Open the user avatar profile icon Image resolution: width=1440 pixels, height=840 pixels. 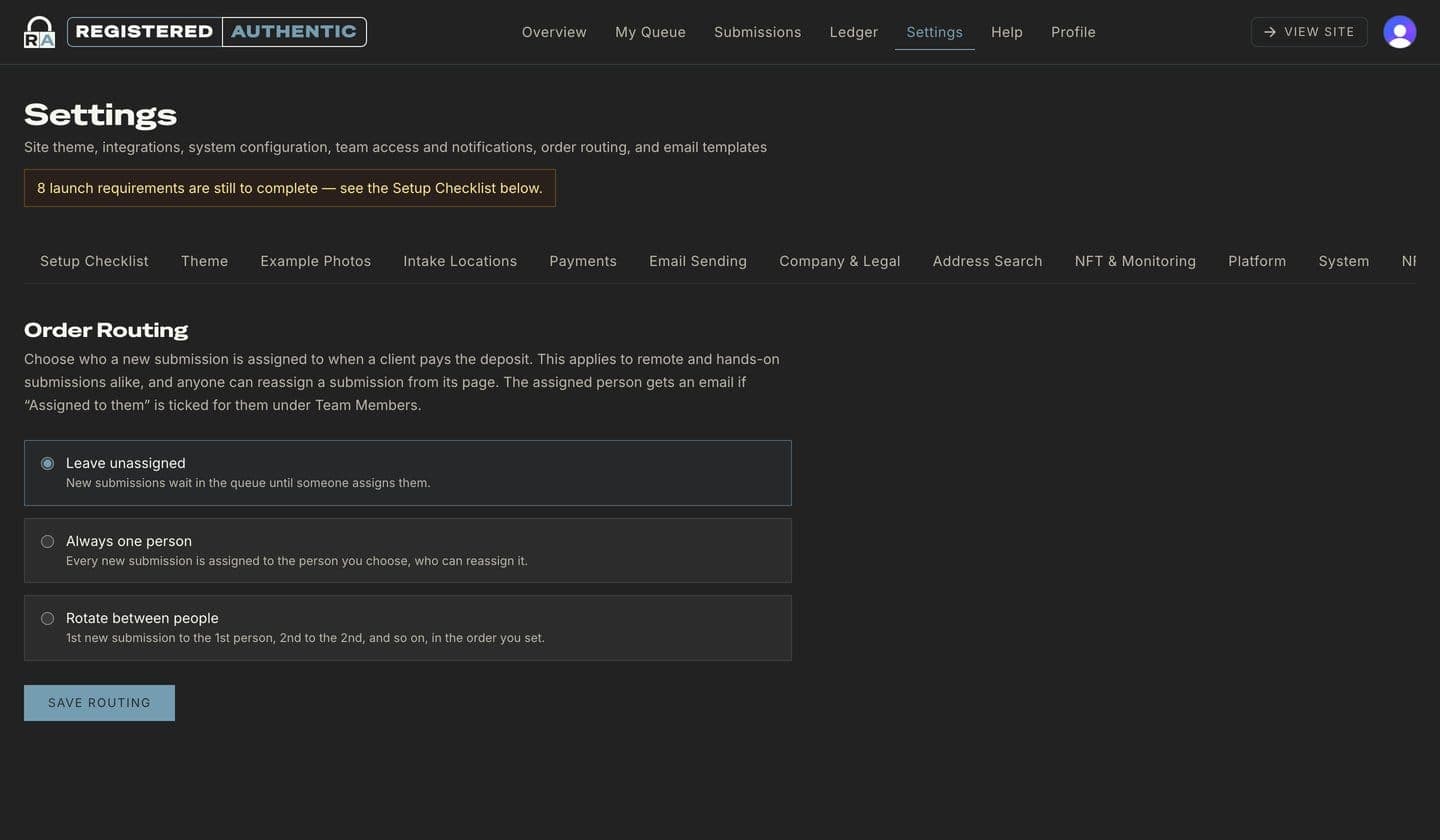coord(1399,32)
